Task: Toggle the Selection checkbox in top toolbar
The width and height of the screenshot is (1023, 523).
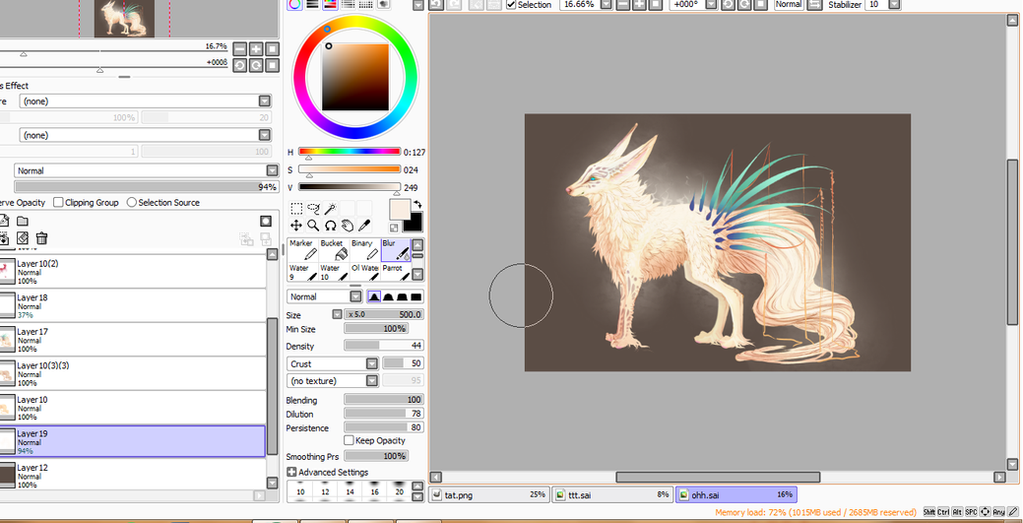Action: (511, 5)
